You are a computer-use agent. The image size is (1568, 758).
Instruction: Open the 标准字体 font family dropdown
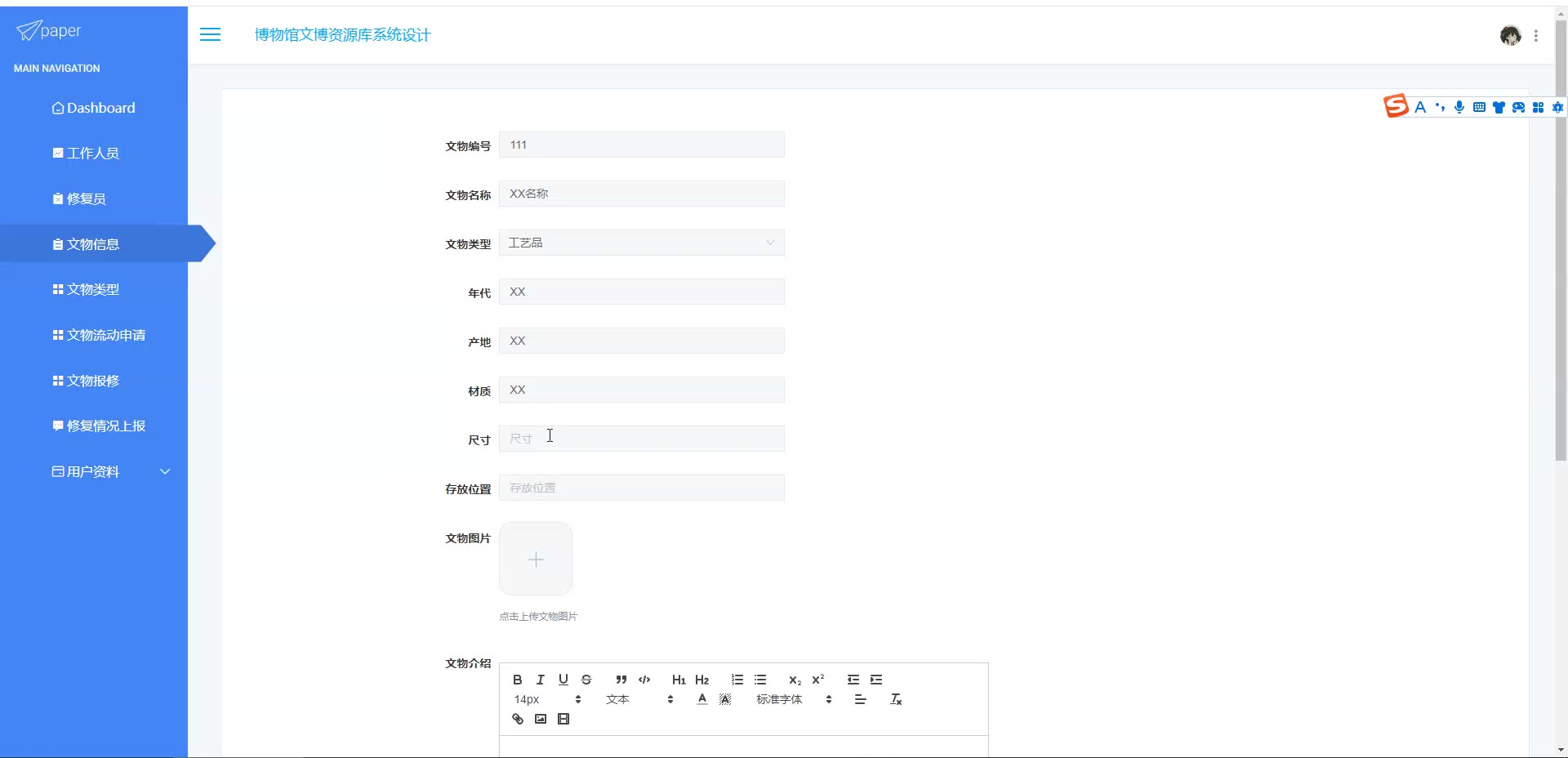[x=794, y=699]
